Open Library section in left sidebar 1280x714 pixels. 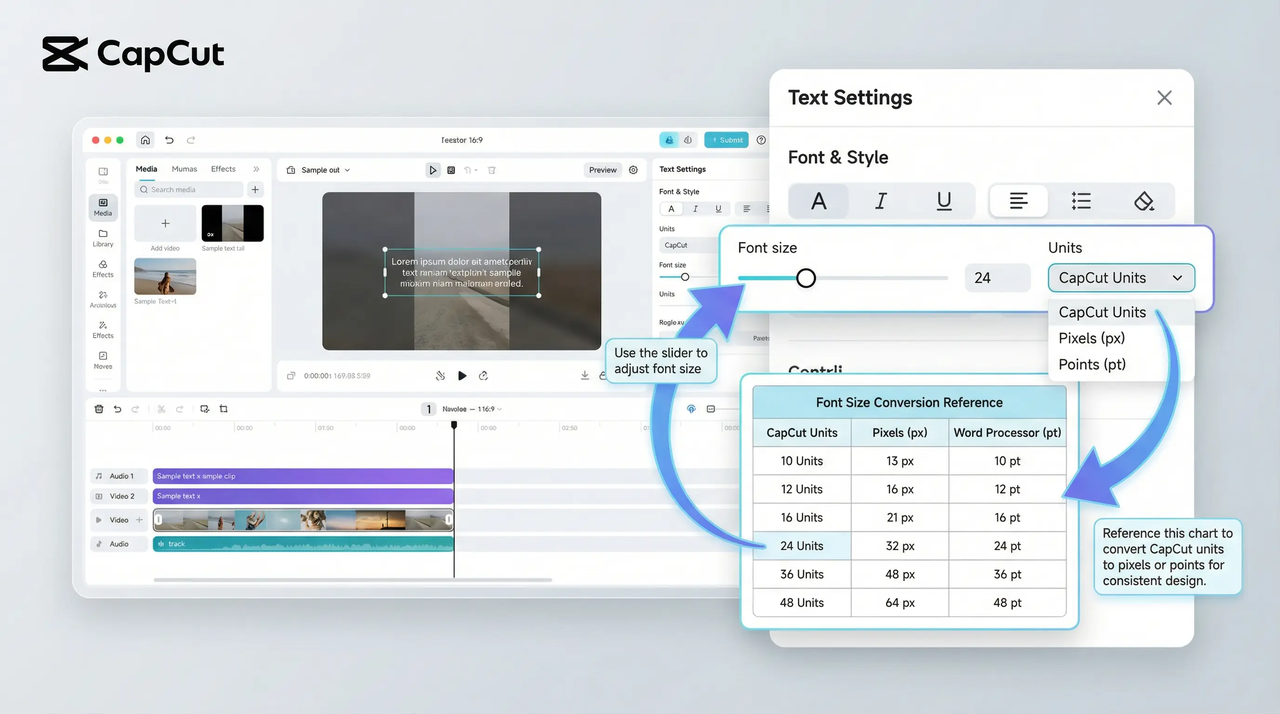point(103,238)
